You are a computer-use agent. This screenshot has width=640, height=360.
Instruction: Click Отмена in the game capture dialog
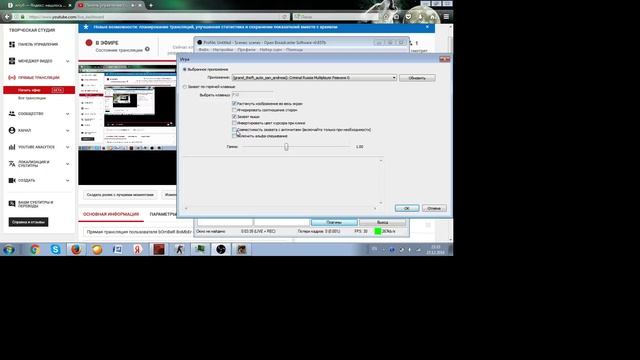click(434, 208)
